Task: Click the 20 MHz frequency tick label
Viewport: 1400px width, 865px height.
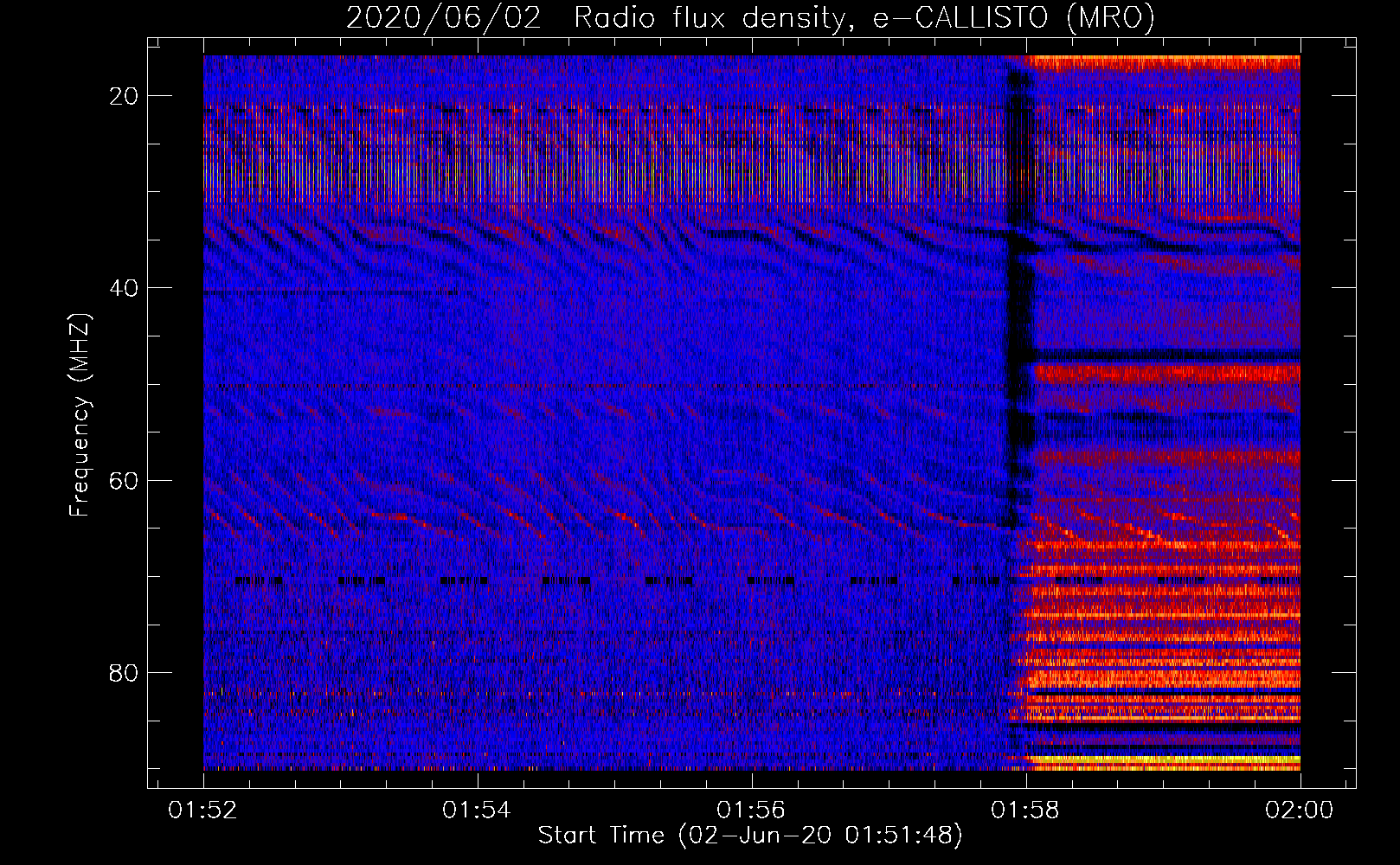Action: [125, 96]
